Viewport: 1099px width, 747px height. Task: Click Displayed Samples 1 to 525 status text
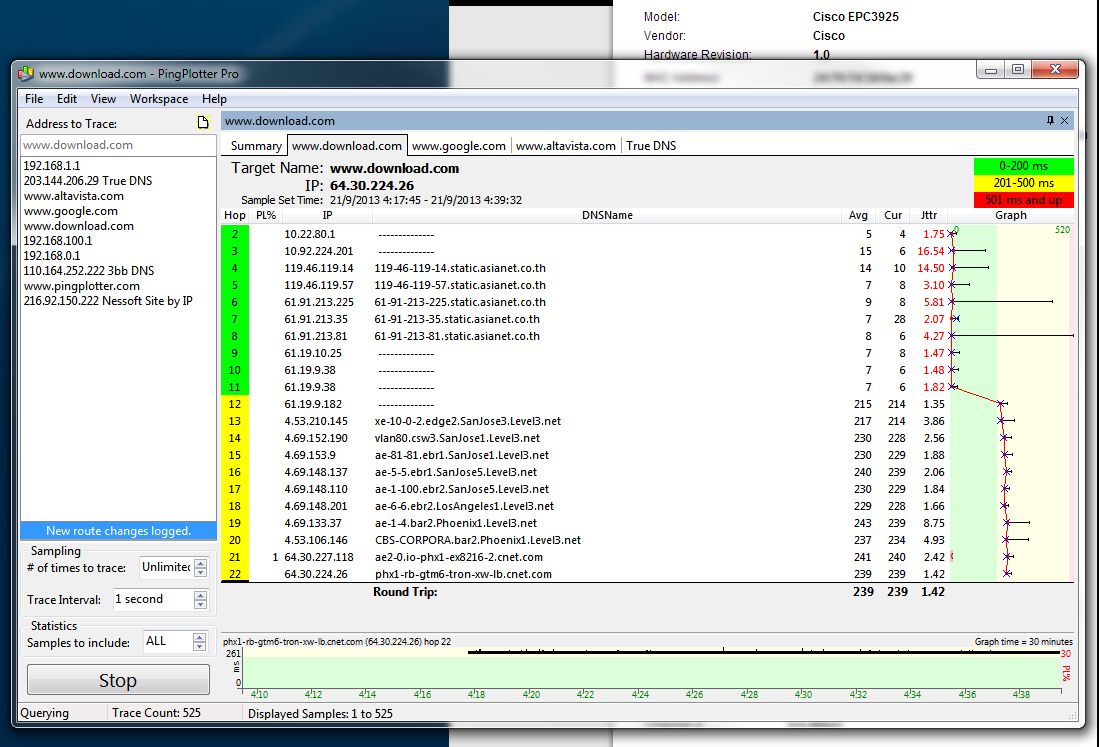pos(320,713)
